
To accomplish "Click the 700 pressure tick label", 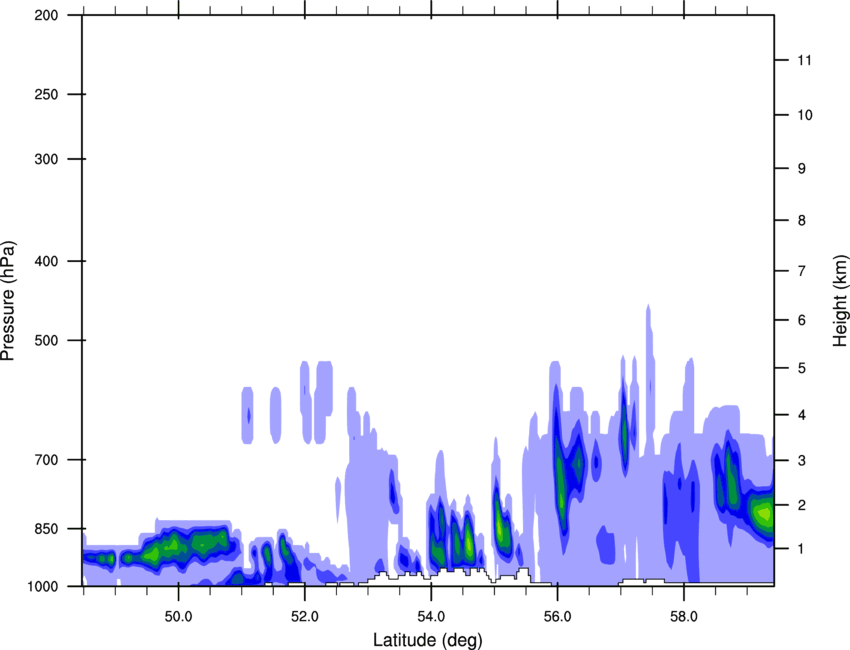I will click(46, 460).
